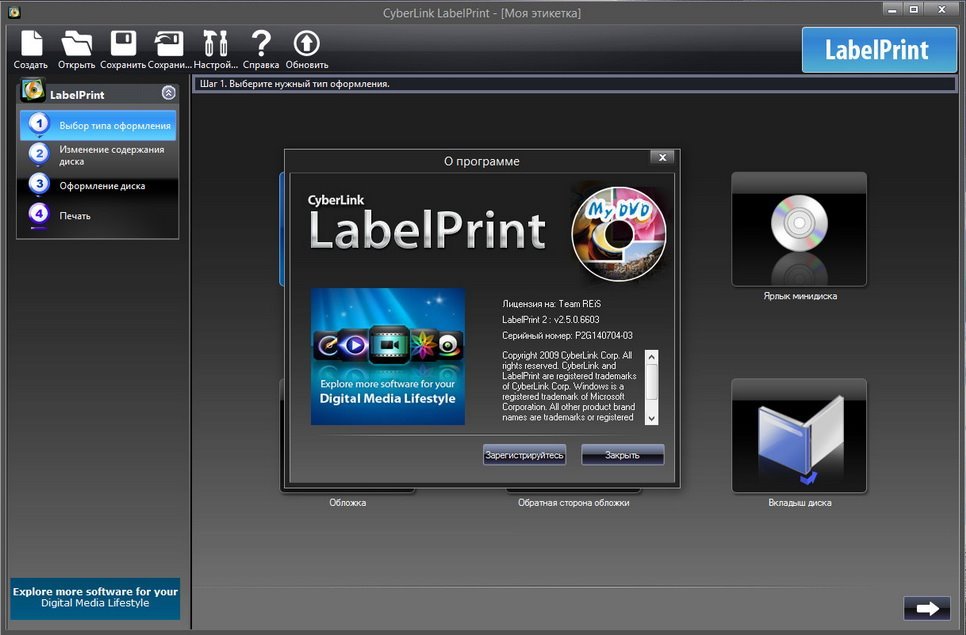The image size is (966, 635).
Task: Click the Explore more software sidebar banner
Action: click(x=95, y=598)
